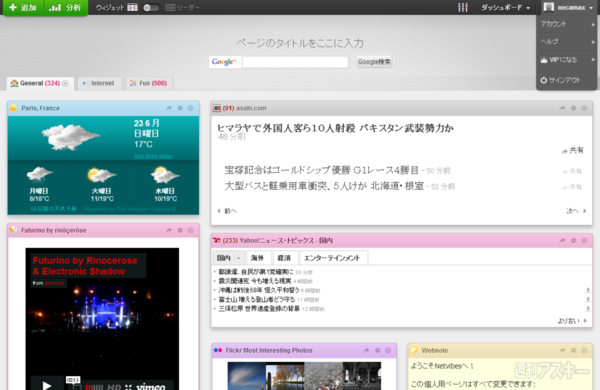The width and height of the screenshot is (600, 390).
Task: Switch to the Internet tab
Action: click(x=99, y=83)
